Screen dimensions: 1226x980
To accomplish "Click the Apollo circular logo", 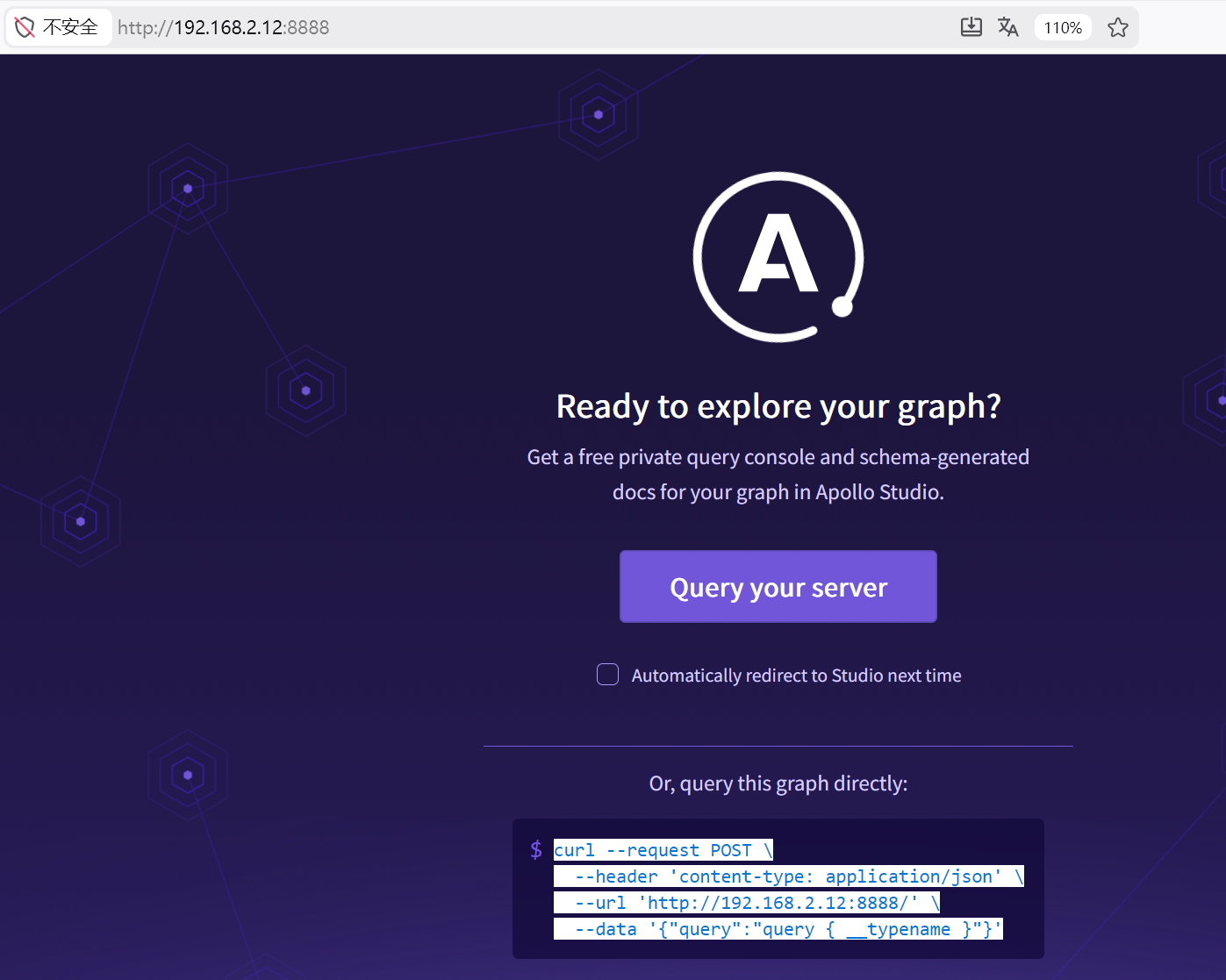I will coord(778,256).
